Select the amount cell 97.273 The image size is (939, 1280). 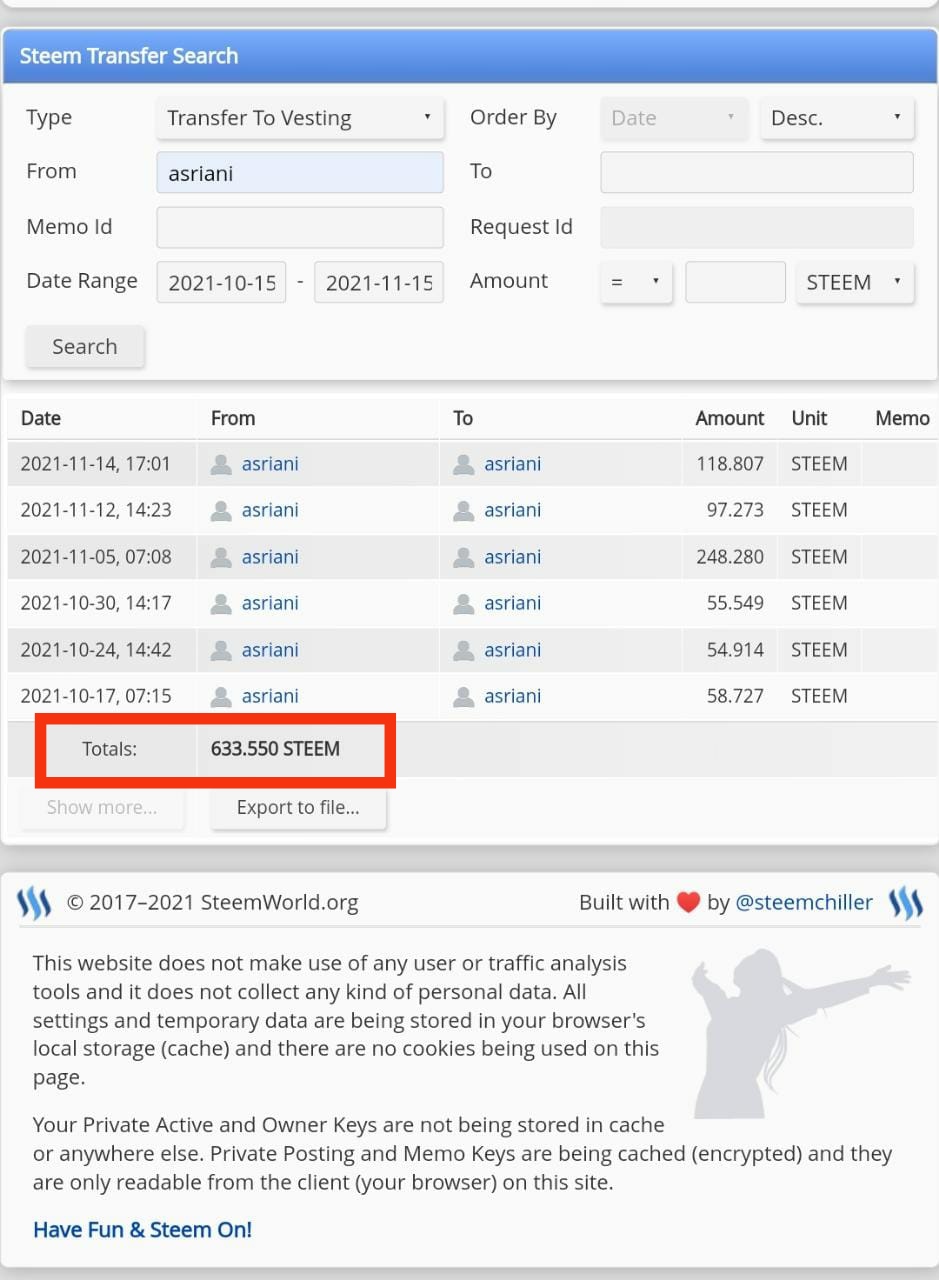(x=735, y=510)
